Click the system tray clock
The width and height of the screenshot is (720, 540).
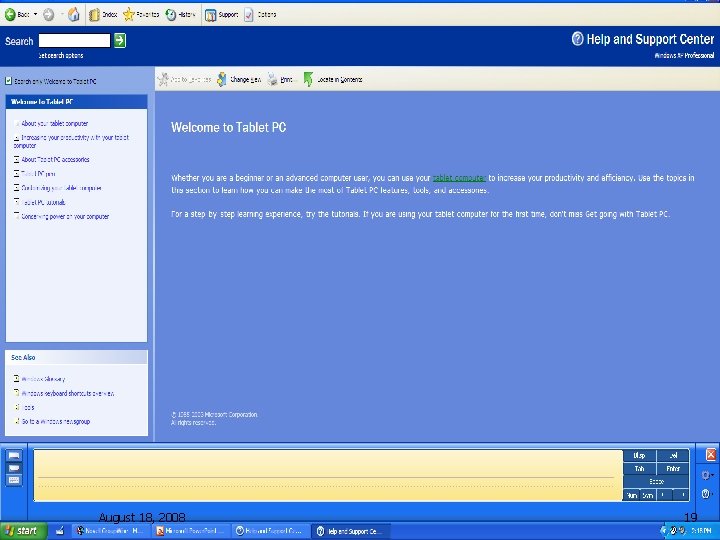click(x=701, y=531)
